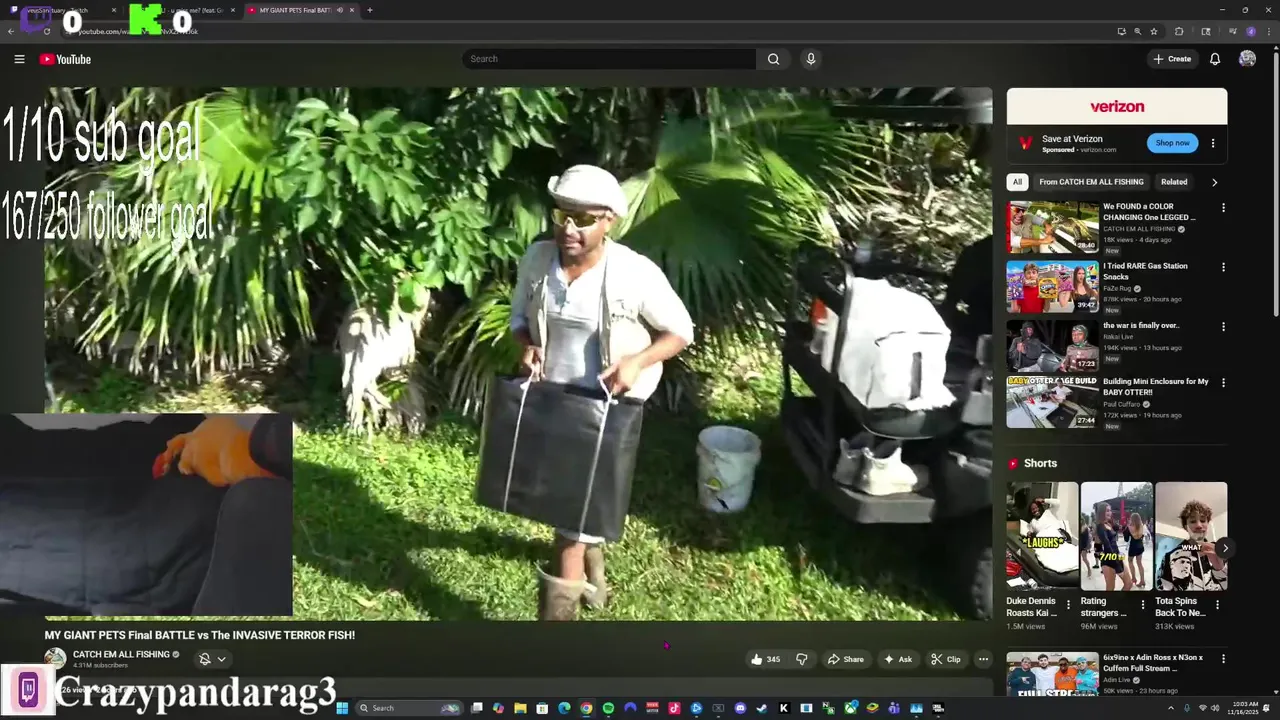Play the Duke Dennis Roasts Kai short
Screen dimensions: 1280x720
1042,536
